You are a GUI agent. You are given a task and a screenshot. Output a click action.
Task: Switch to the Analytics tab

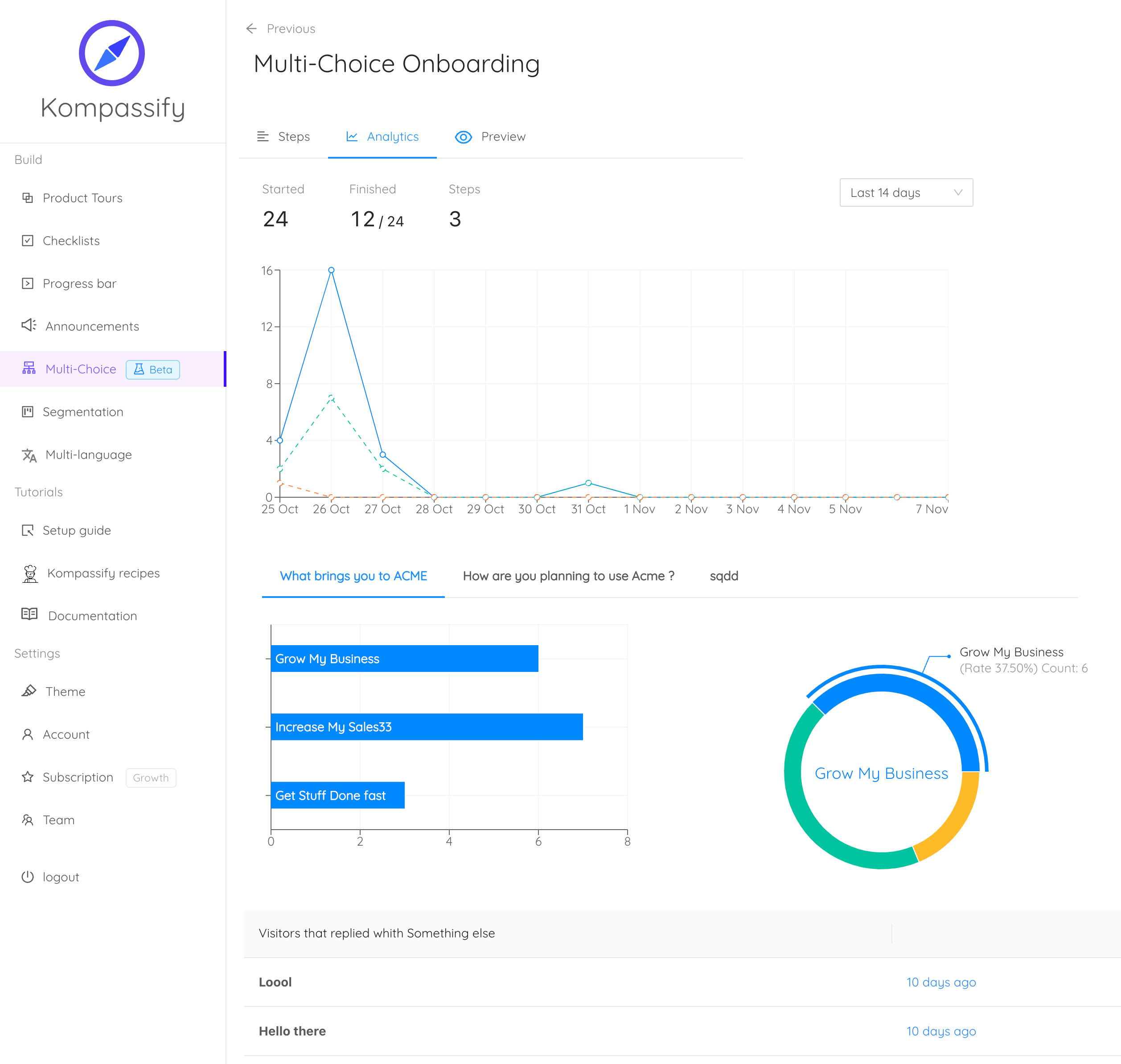pyautogui.click(x=382, y=137)
